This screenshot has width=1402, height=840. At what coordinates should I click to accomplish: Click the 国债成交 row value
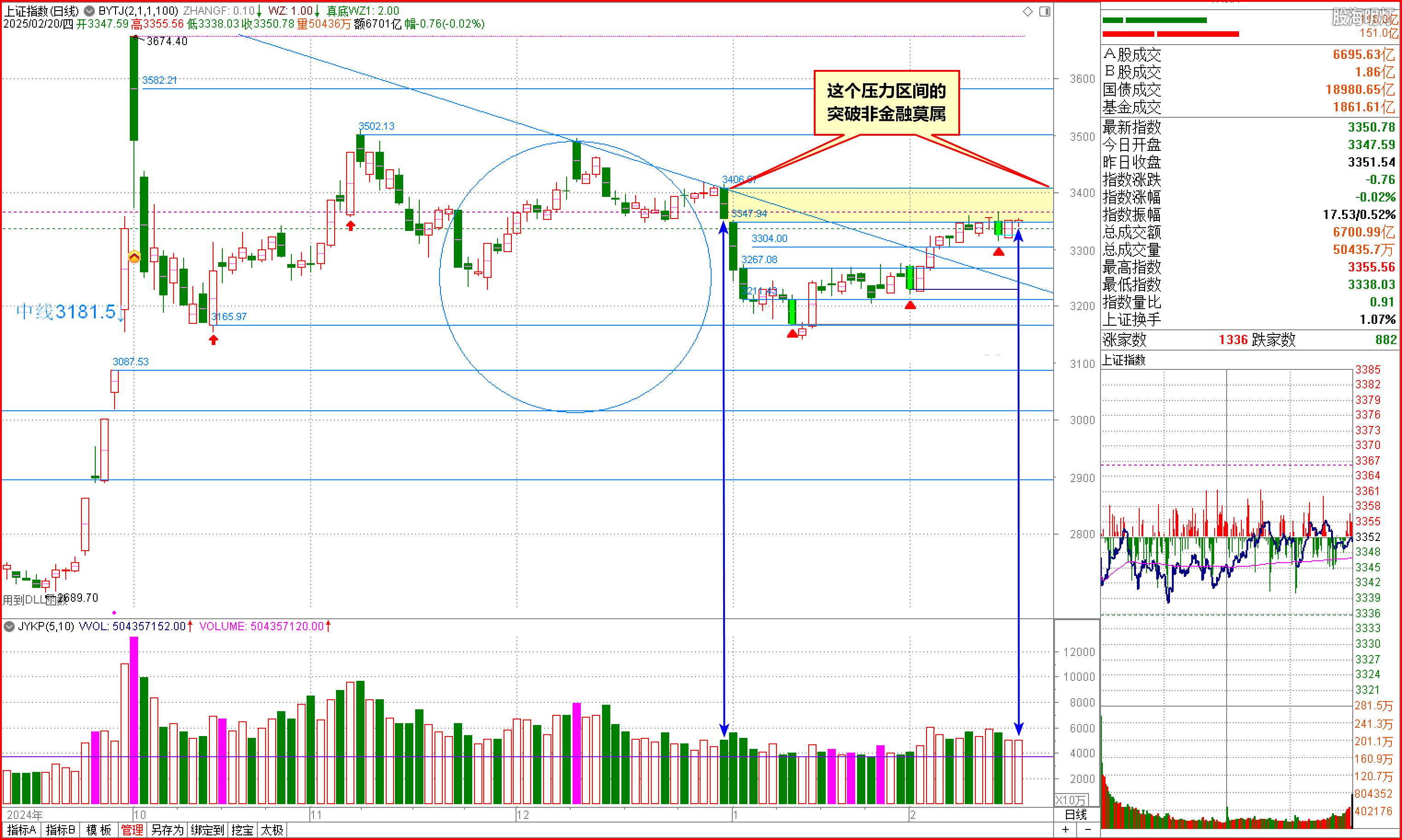click(x=1360, y=89)
